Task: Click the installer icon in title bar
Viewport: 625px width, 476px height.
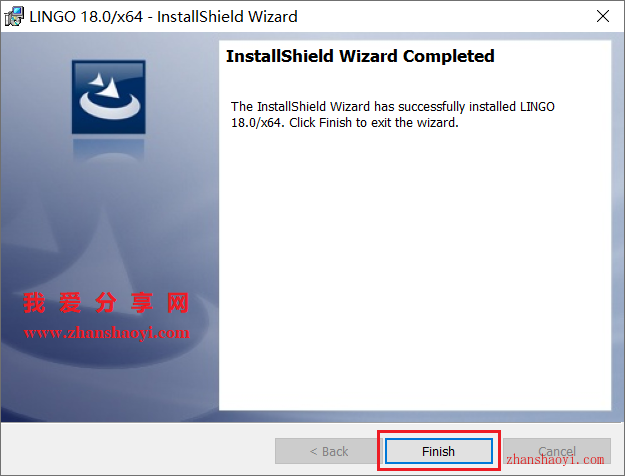Action: coord(14,16)
